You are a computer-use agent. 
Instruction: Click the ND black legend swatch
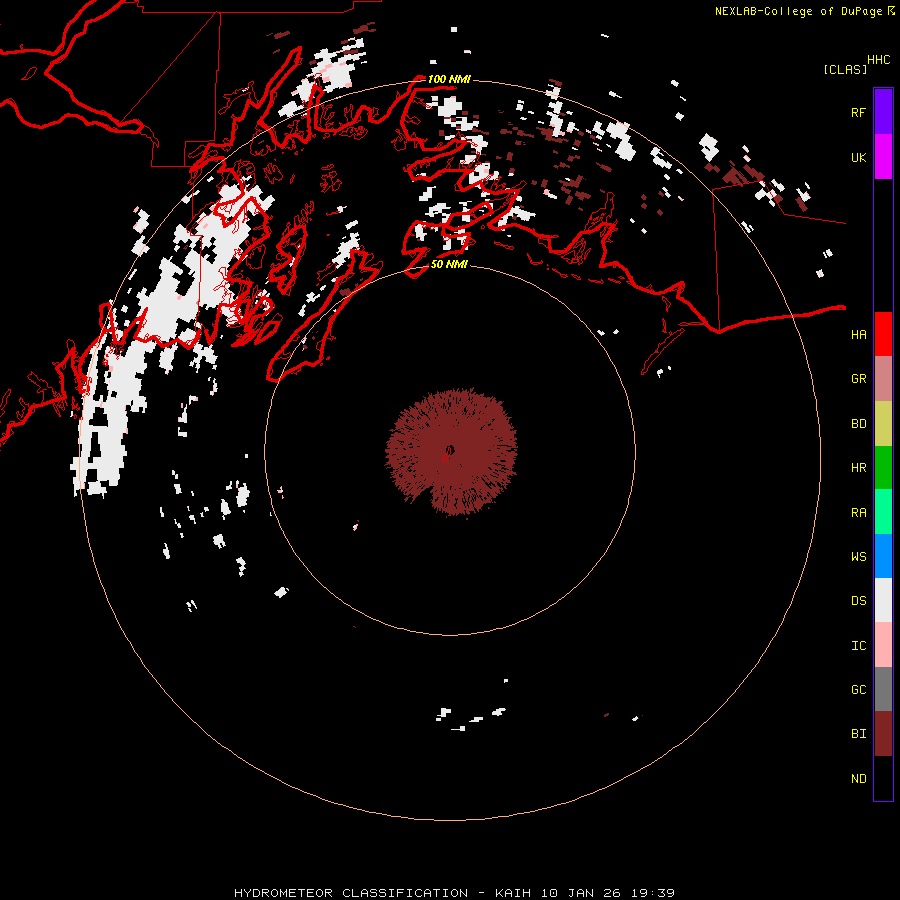(x=883, y=778)
